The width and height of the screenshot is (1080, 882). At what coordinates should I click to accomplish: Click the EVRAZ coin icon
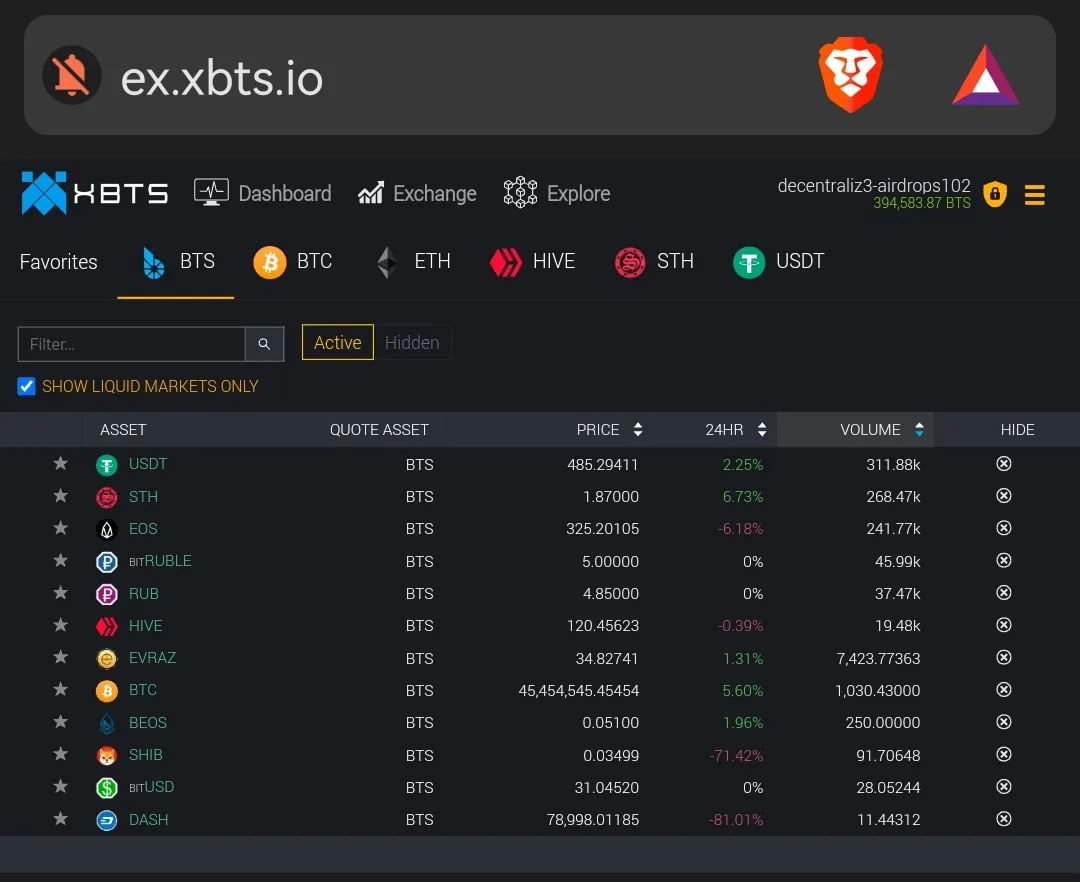(107, 659)
